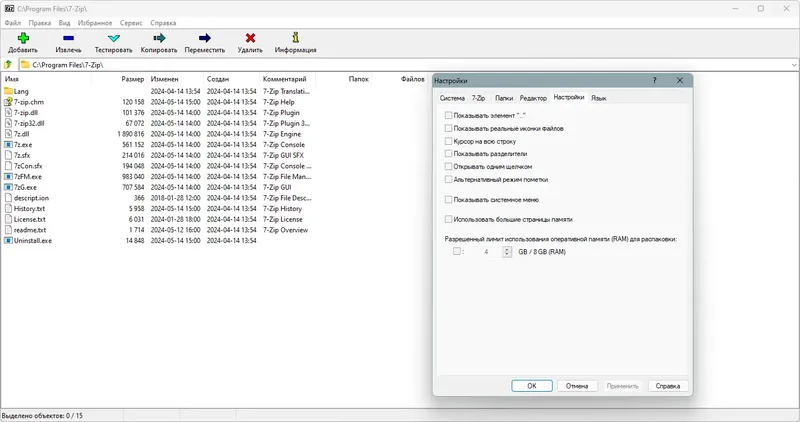Decrease RAM limit with spinner down arrow
This screenshot has width=800, height=422.
click(507, 254)
